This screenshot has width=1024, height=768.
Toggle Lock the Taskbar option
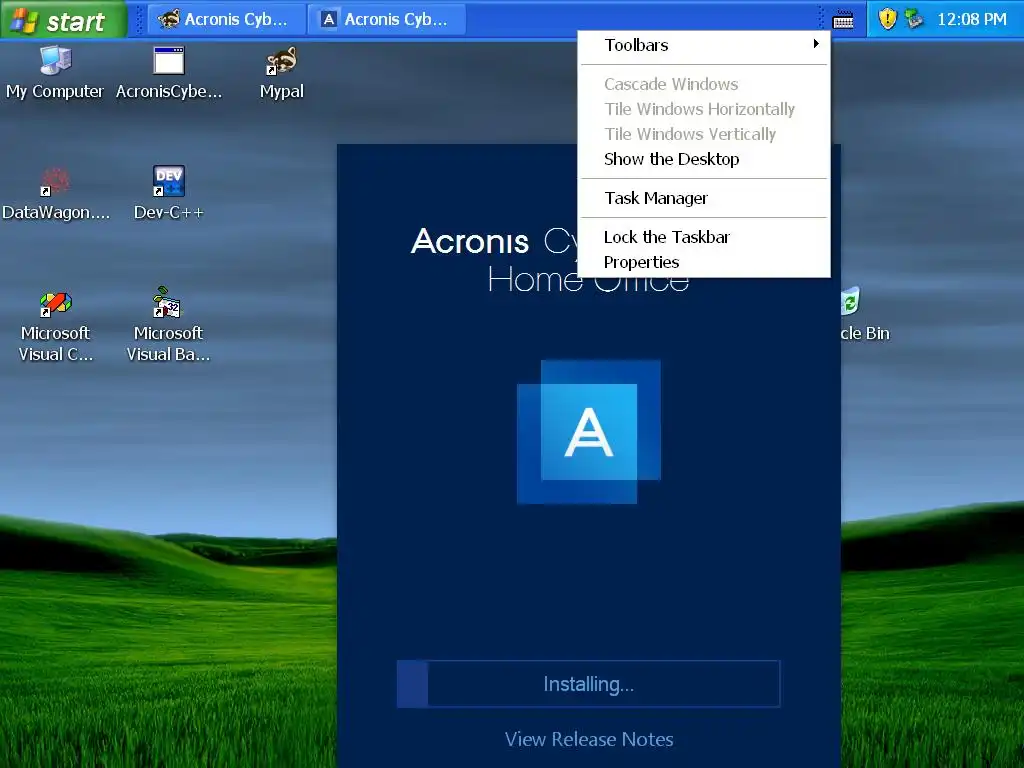coord(704,237)
